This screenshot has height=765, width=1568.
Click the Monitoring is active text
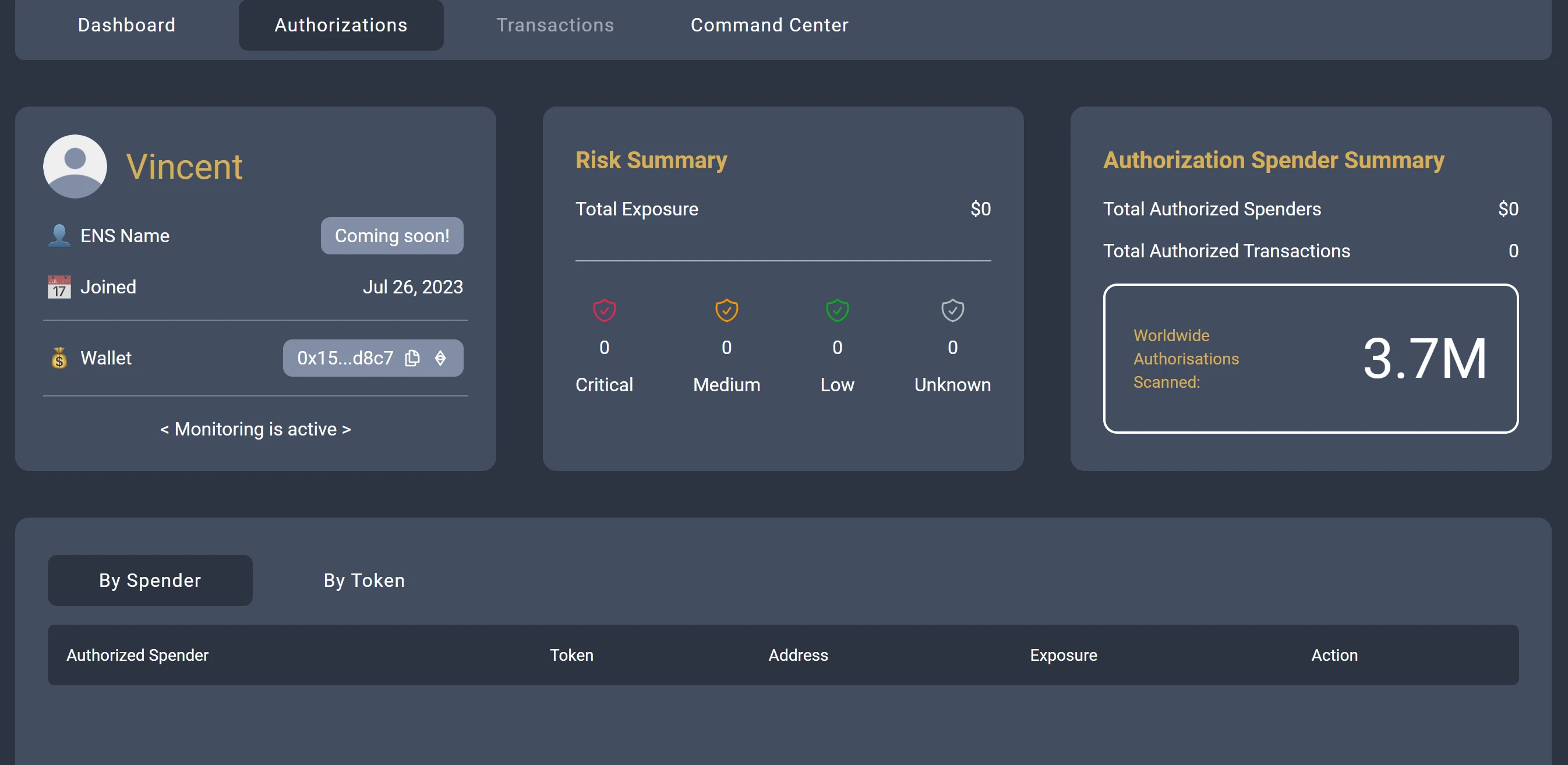255,429
